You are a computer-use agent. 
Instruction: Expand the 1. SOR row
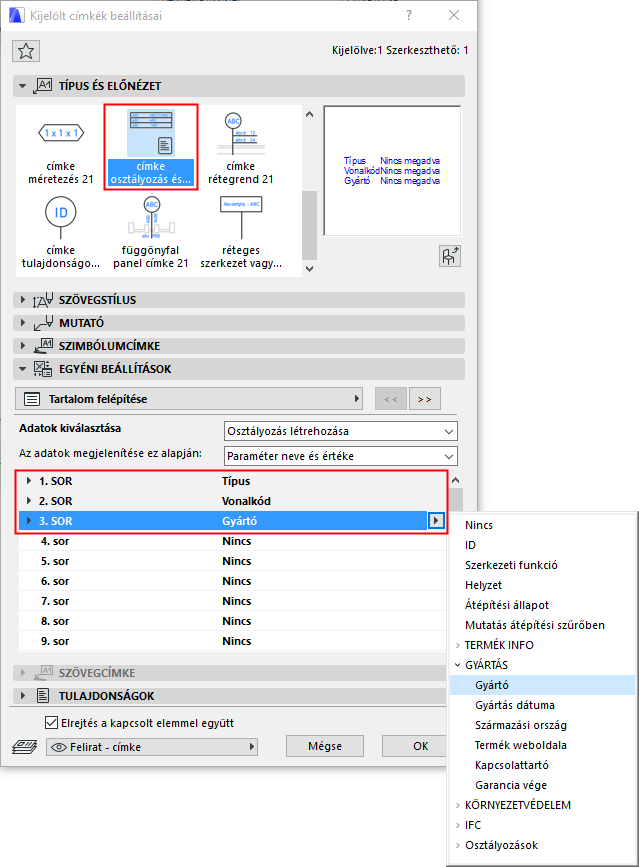click(x=29, y=481)
